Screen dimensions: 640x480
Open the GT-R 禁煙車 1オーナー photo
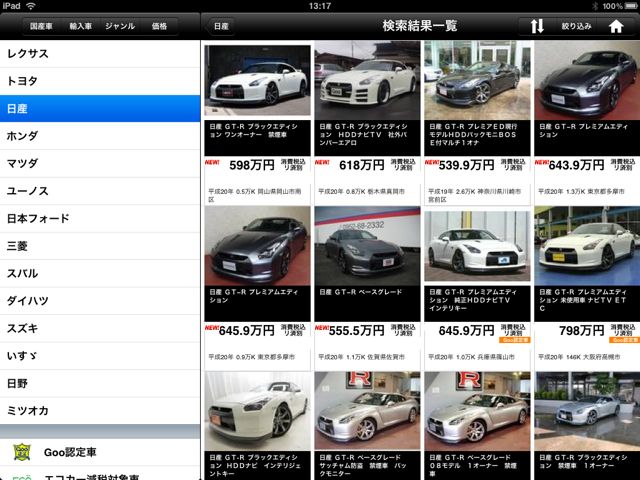tap(587, 411)
